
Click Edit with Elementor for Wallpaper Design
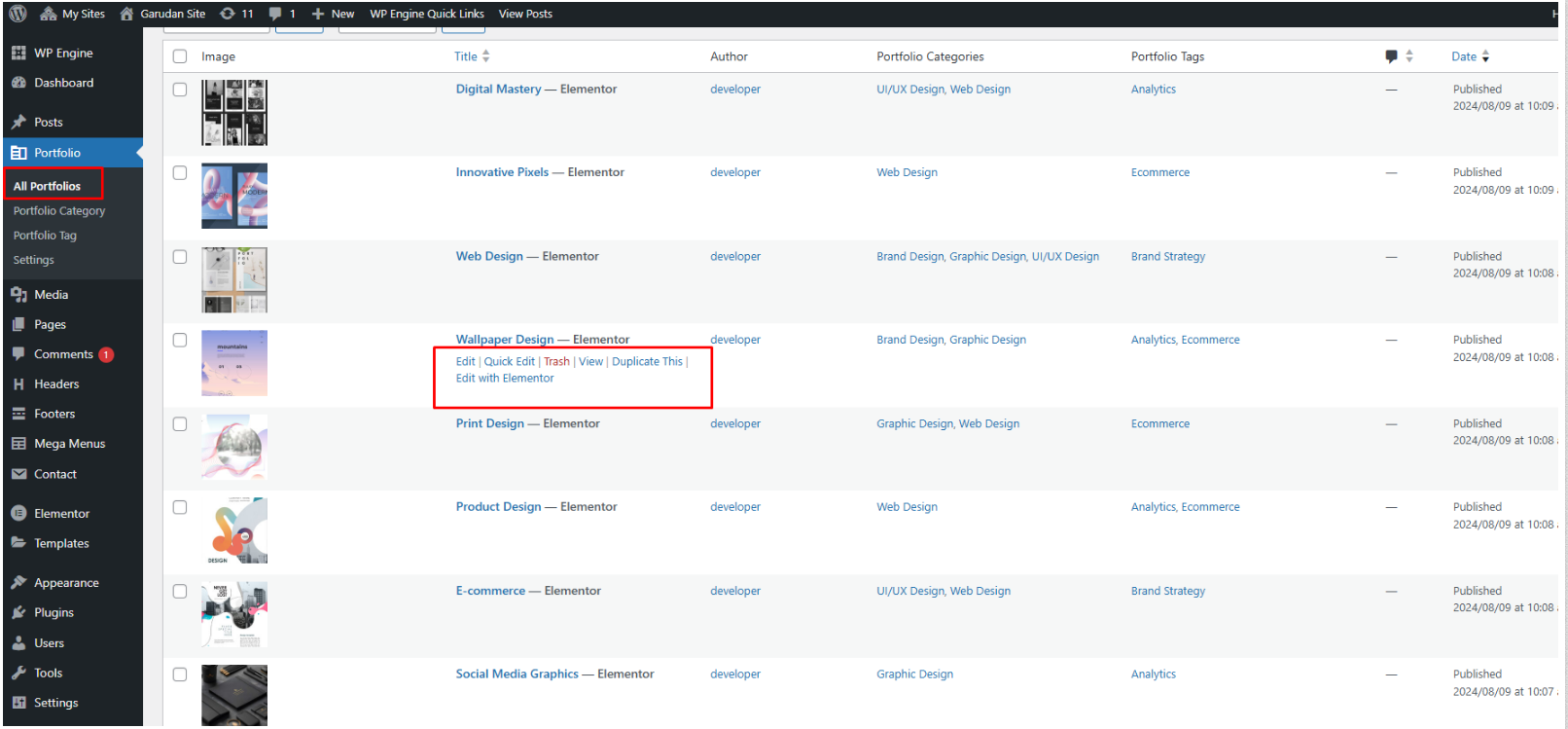coord(505,379)
